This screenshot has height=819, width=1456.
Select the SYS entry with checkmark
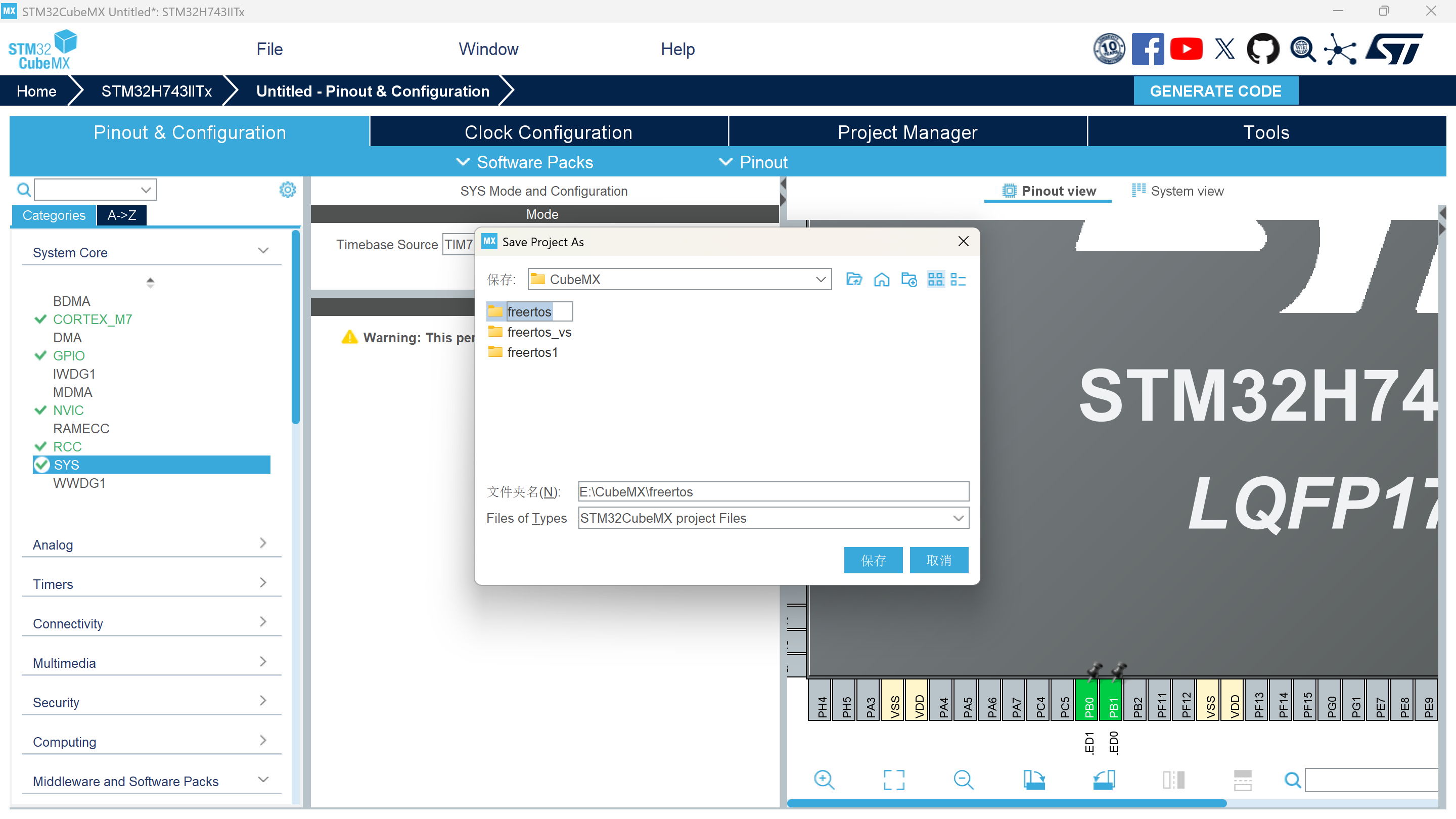point(152,465)
